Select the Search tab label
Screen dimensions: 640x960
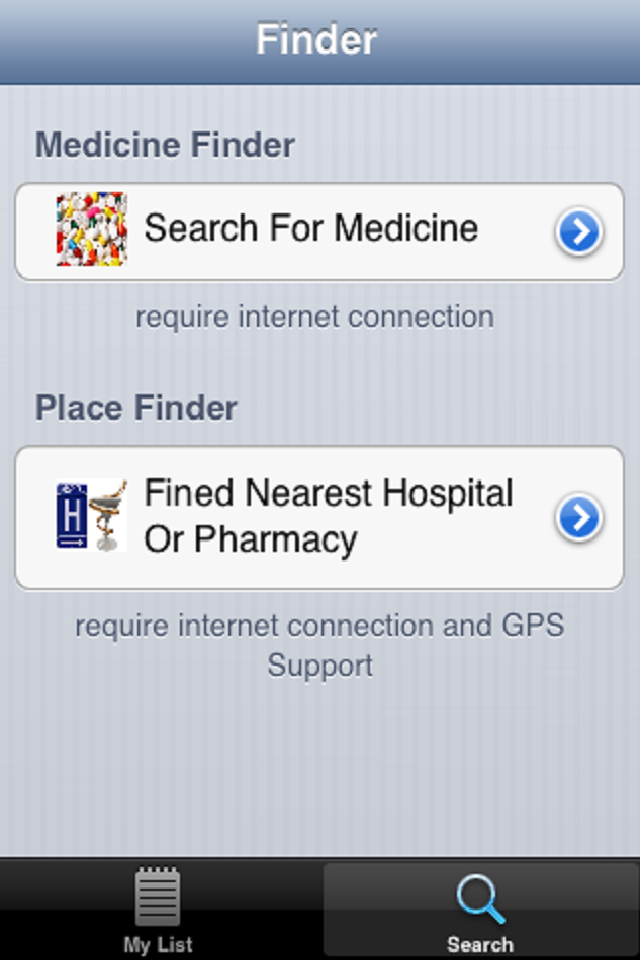(x=480, y=944)
